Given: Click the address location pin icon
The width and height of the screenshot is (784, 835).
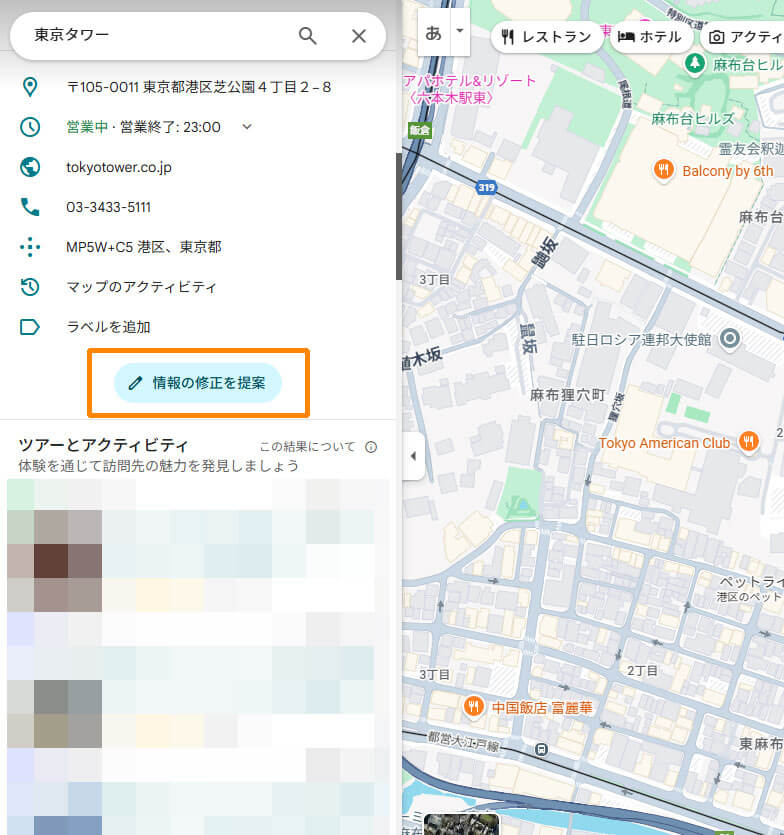Looking at the screenshot, I should click(30, 87).
